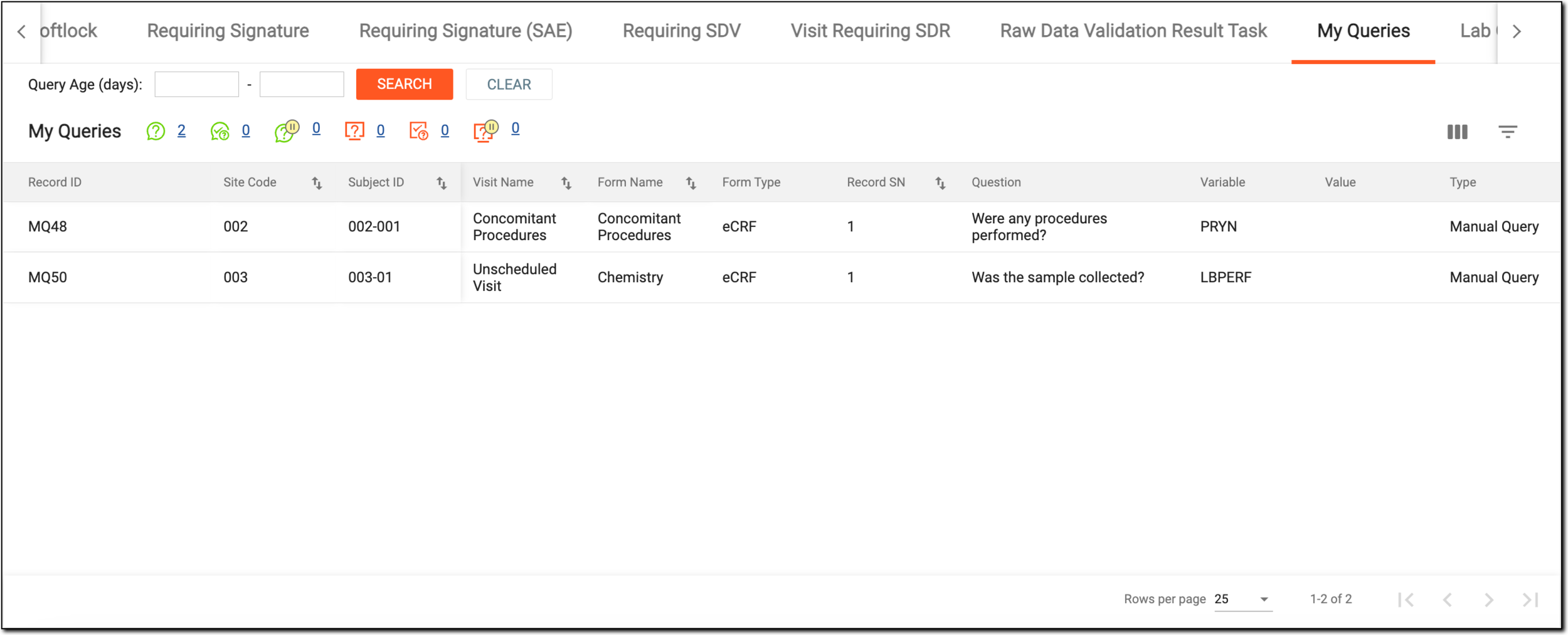The image size is (1568, 635).
Task: Click the CLEAR button
Action: point(509,84)
